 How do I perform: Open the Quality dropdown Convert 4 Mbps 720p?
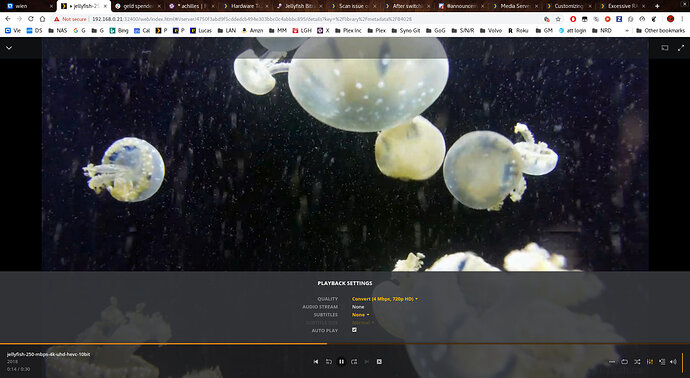click(x=385, y=299)
